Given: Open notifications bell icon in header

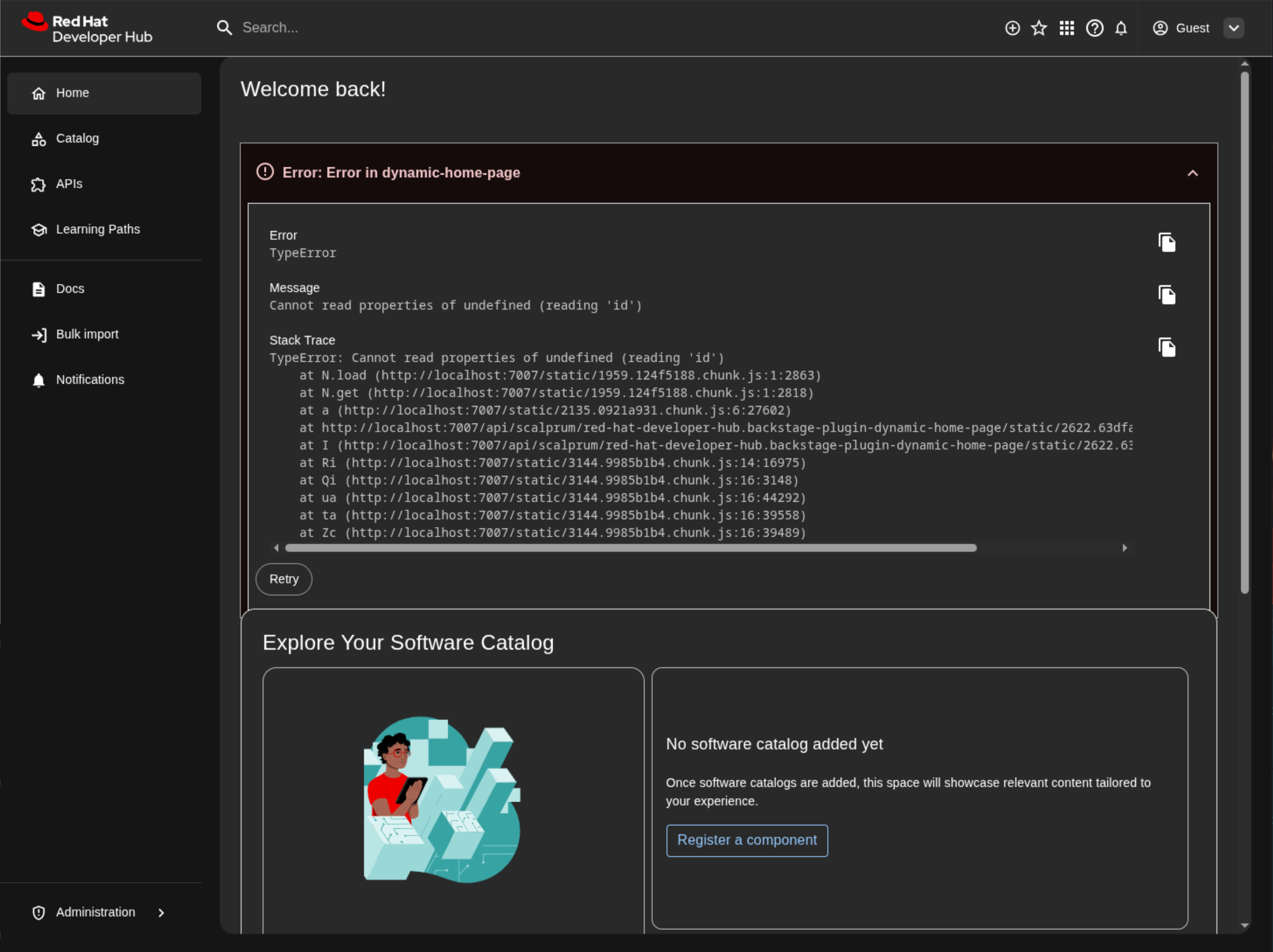Looking at the screenshot, I should click(1121, 28).
